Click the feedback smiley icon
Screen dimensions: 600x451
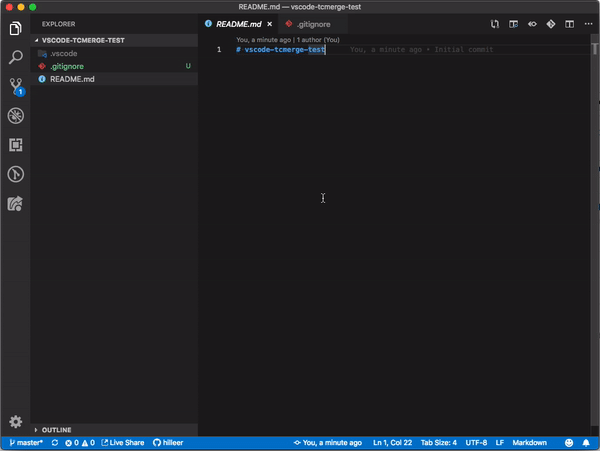(569, 443)
